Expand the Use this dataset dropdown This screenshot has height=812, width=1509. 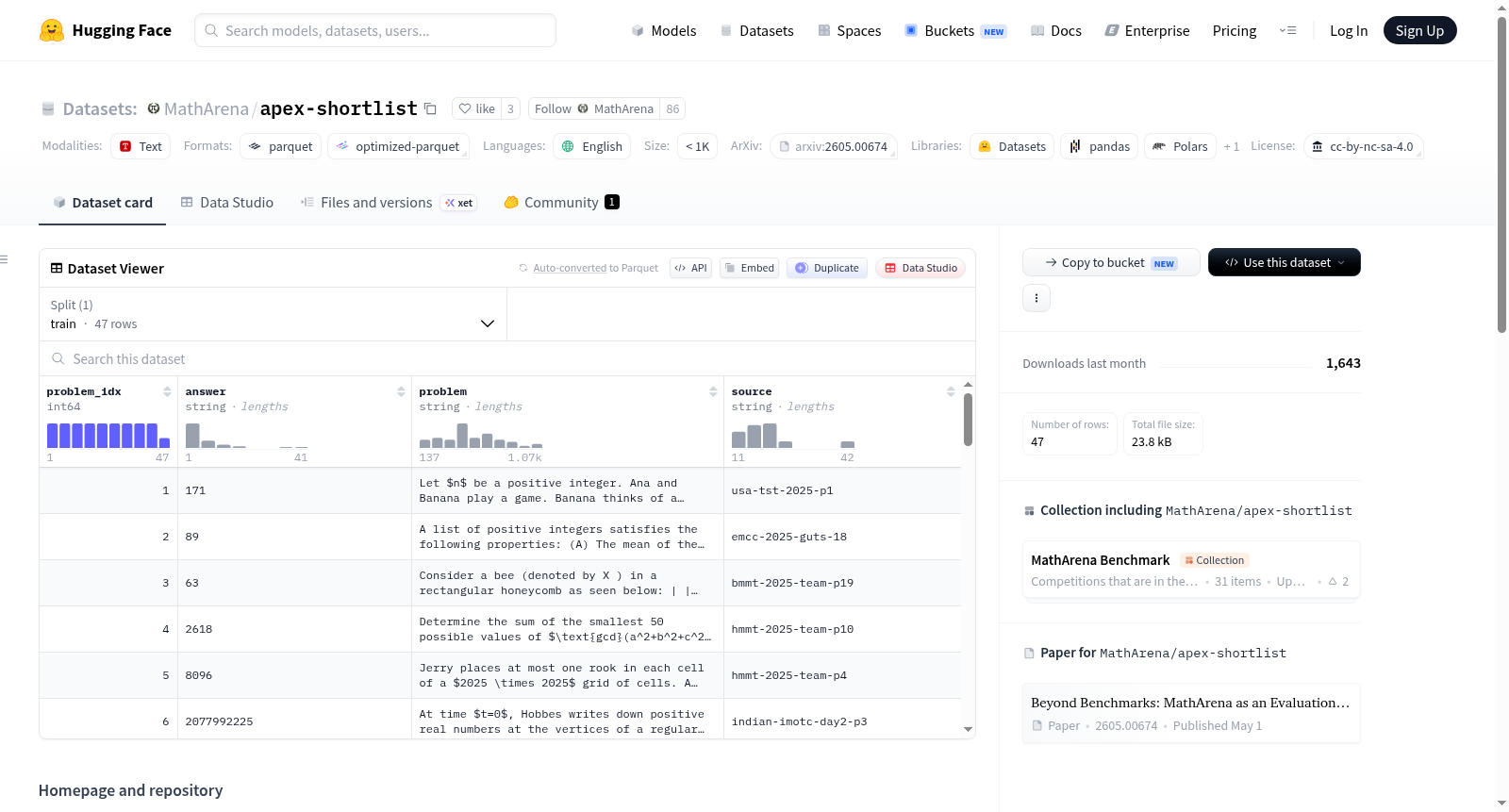point(1285,262)
